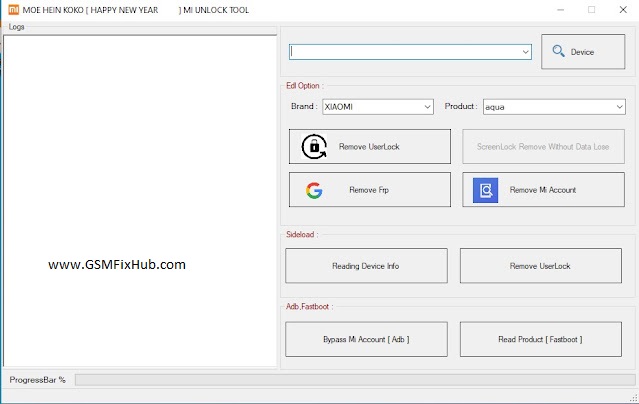Click Reading Device Info button

click(366, 266)
